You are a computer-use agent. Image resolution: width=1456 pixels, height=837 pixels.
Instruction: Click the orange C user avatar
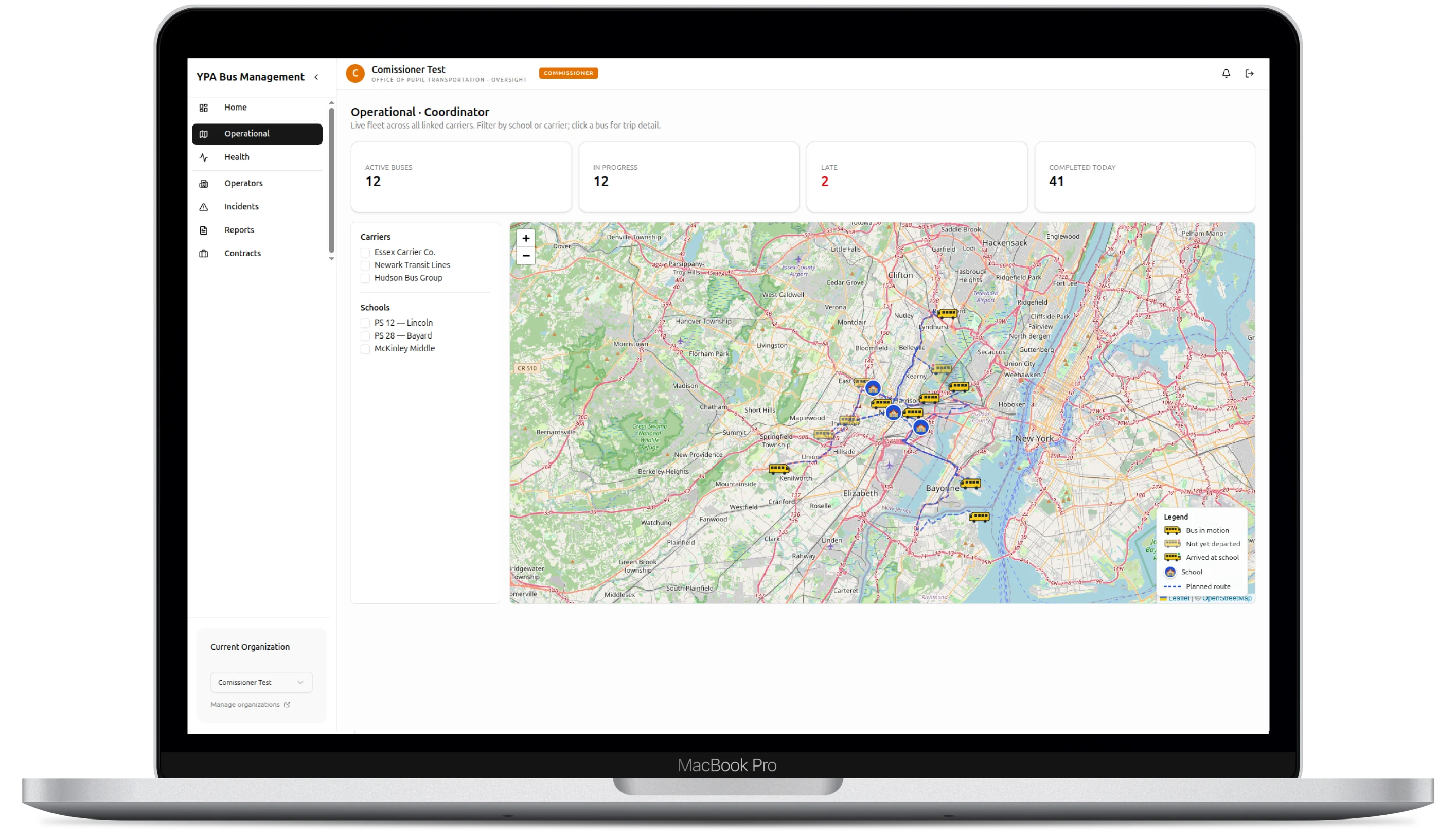tap(355, 74)
